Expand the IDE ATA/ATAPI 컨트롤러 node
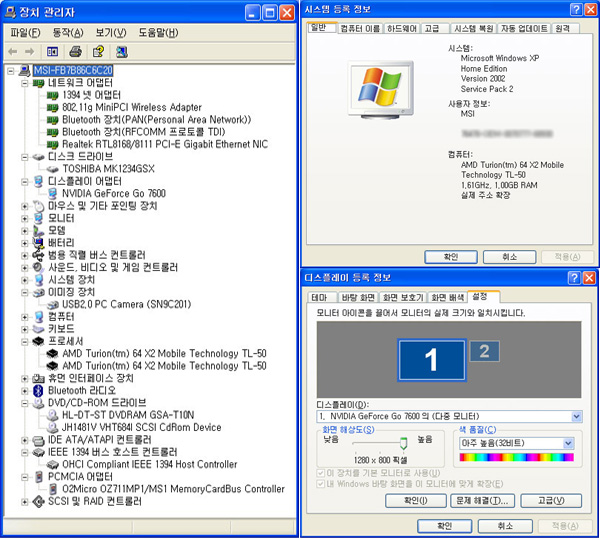Viewport: 600px width, 540px height. tap(25, 440)
